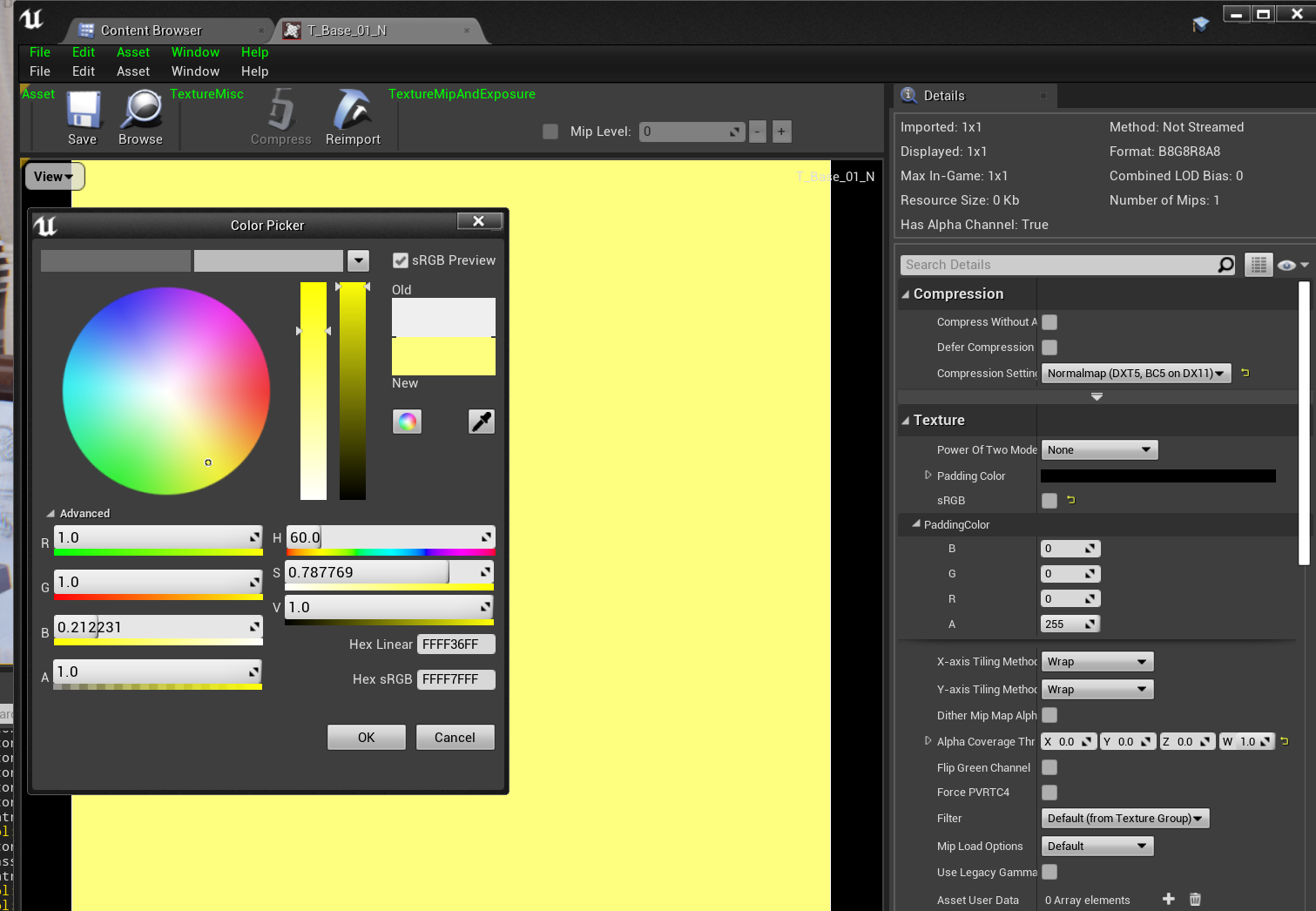The image size is (1316, 911).
Task: Open the white-text Help menu
Action: [x=255, y=71]
